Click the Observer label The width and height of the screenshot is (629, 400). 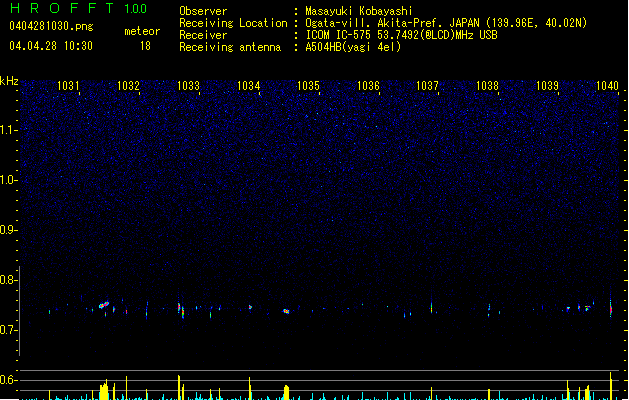click(x=203, y=11)
